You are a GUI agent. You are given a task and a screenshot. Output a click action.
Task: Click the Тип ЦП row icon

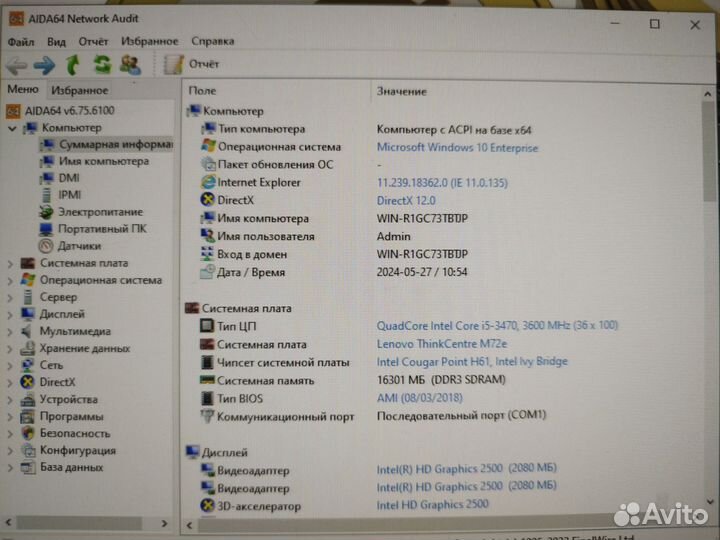tap(207, 326)
